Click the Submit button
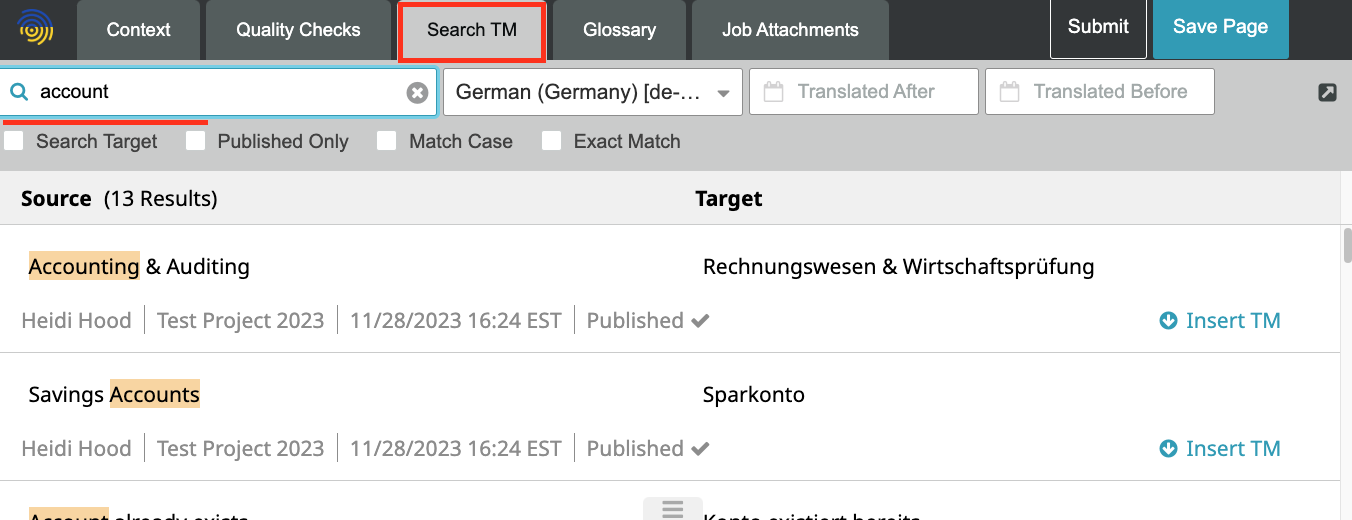Screen dimensions: 1352x520 click(1098, 28)
